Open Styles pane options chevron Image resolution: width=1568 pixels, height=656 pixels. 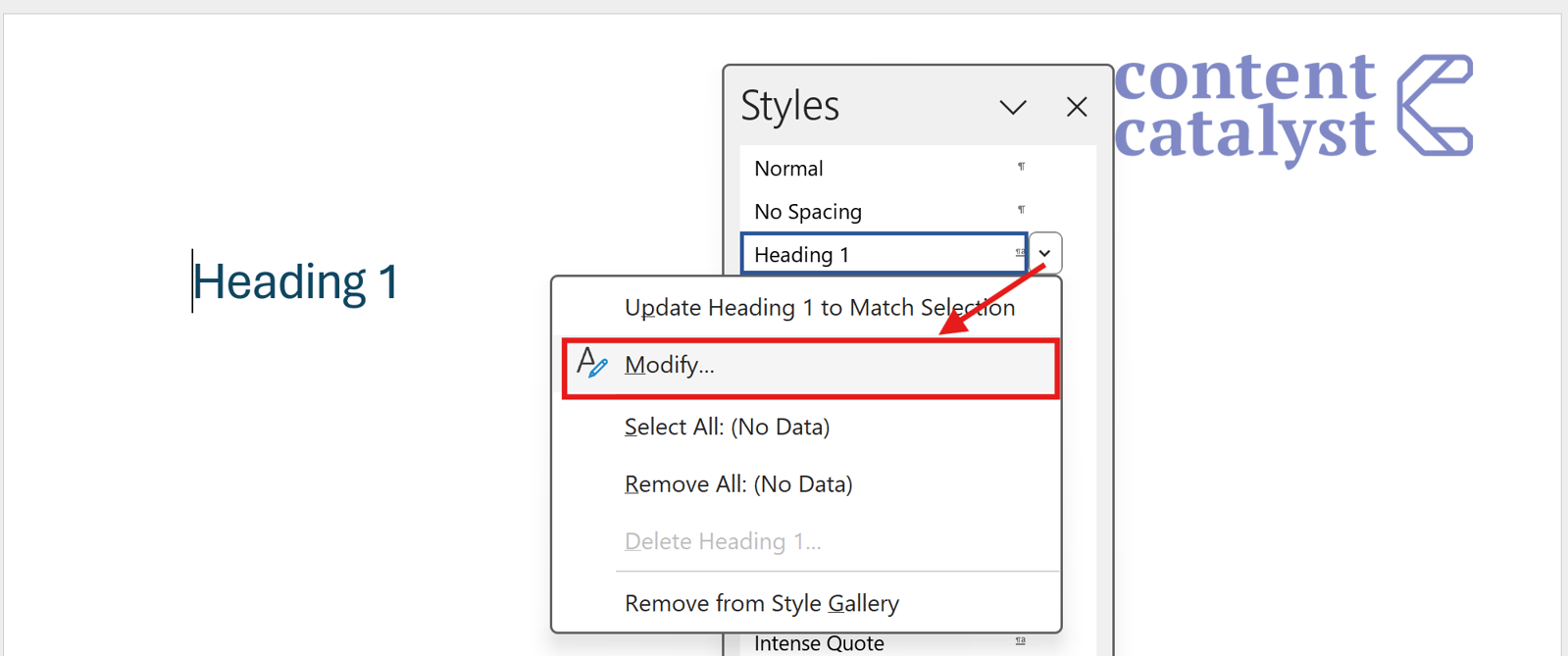[x=1013, y=107]
